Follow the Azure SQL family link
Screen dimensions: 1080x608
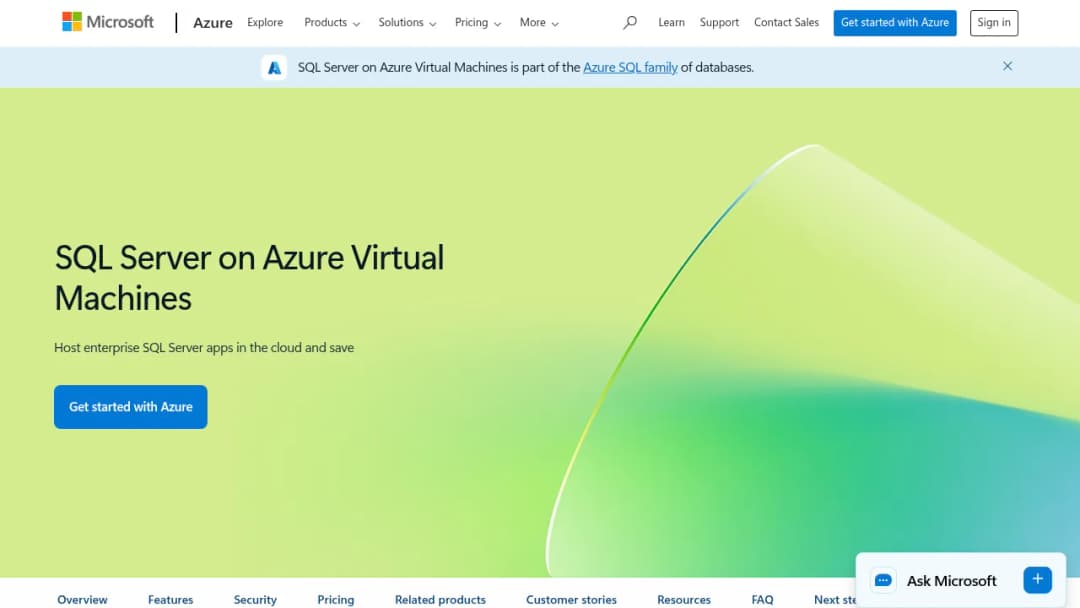[x=630, y=67]
